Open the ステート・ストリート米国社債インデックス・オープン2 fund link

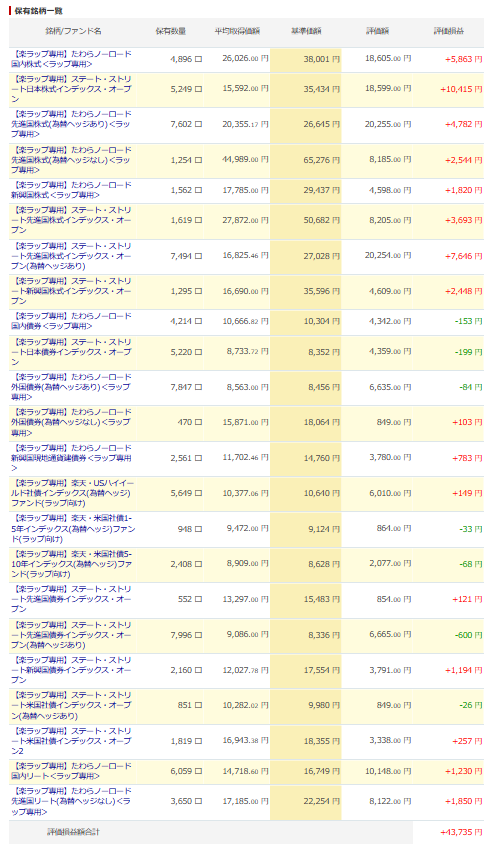point(72,741)
